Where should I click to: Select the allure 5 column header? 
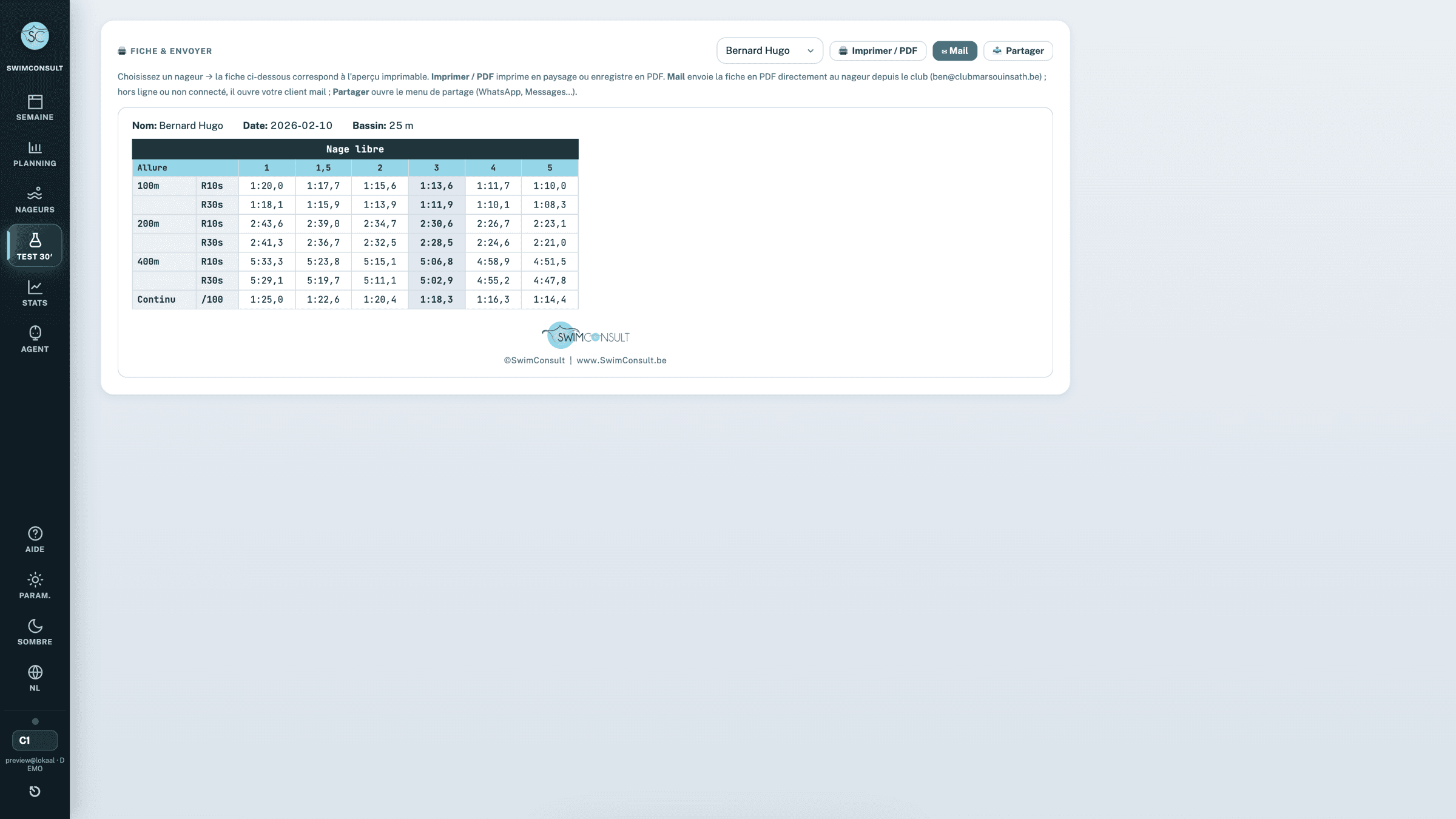tap(550, 168)
